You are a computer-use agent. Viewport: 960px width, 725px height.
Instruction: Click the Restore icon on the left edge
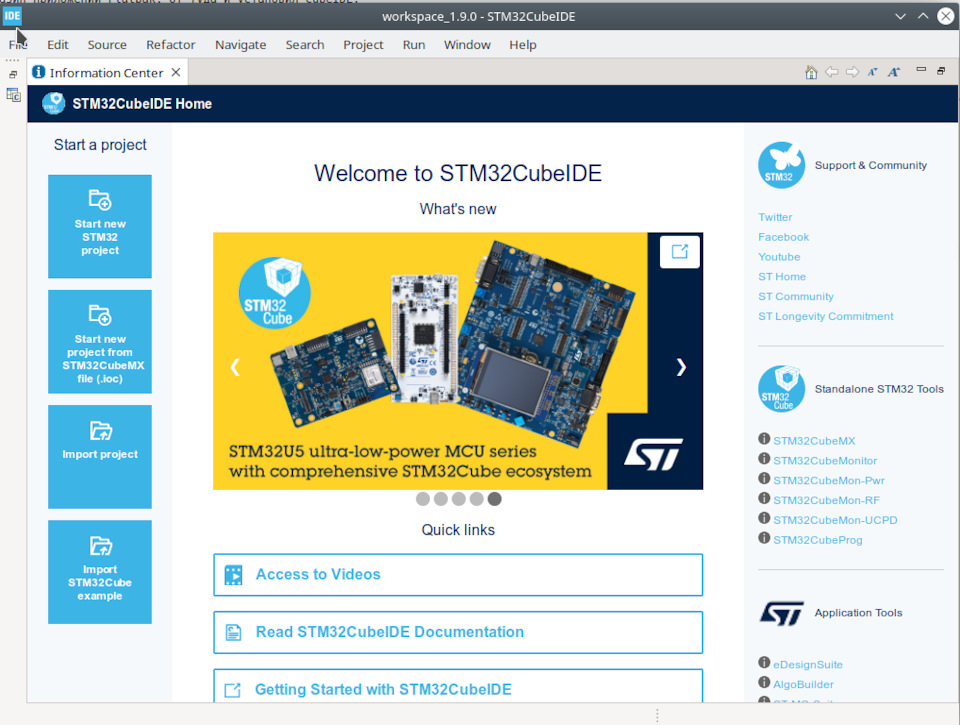[13, 74]
